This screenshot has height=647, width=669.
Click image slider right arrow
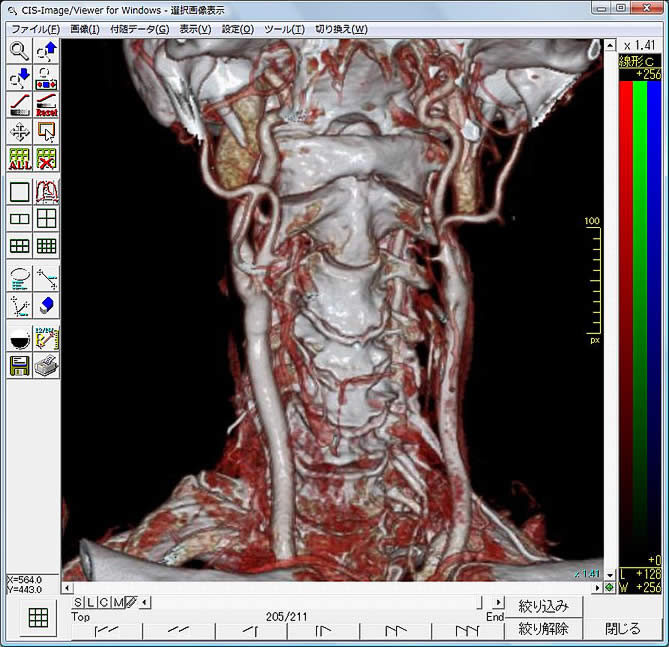tap(498, 603)
